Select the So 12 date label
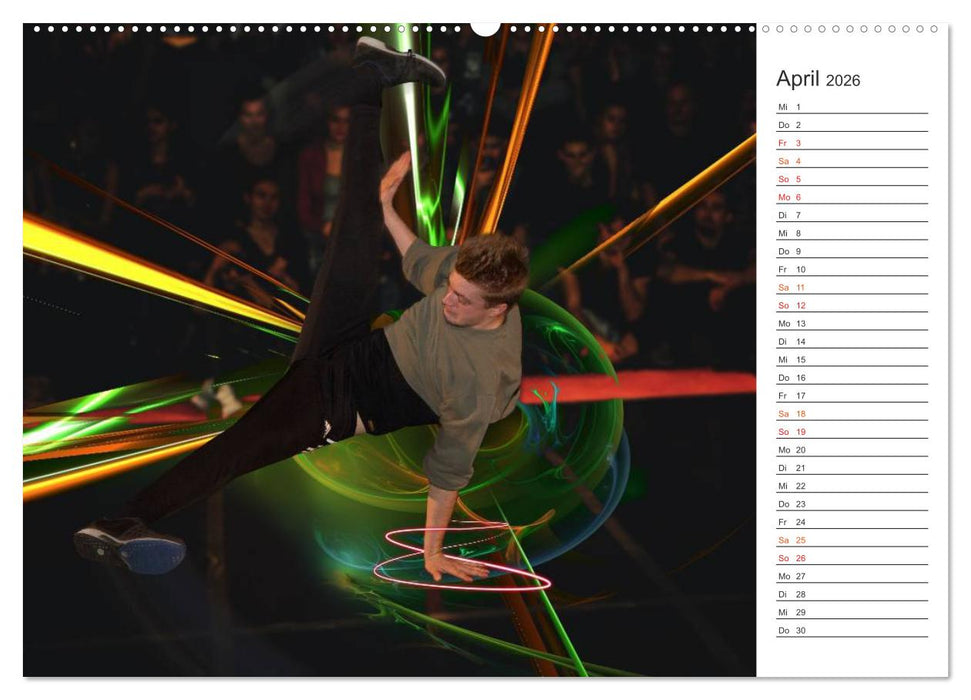971x700 pixels. click(790, 304)
